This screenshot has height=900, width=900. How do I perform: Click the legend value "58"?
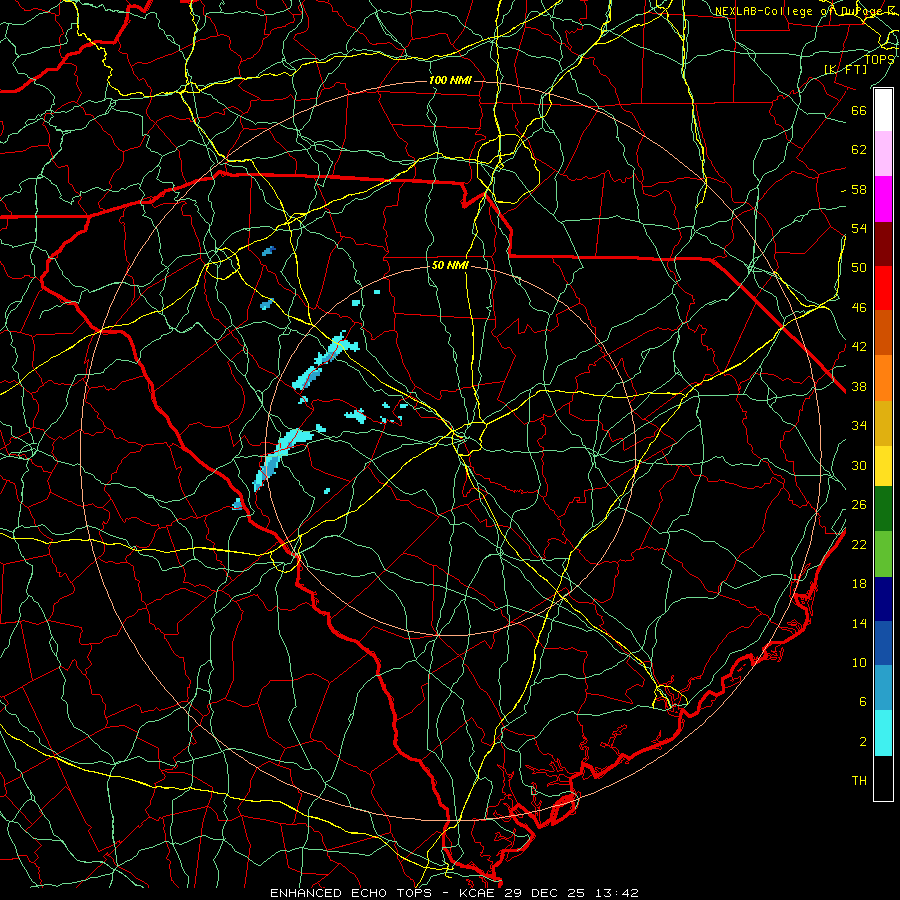[x=859, y=189]
